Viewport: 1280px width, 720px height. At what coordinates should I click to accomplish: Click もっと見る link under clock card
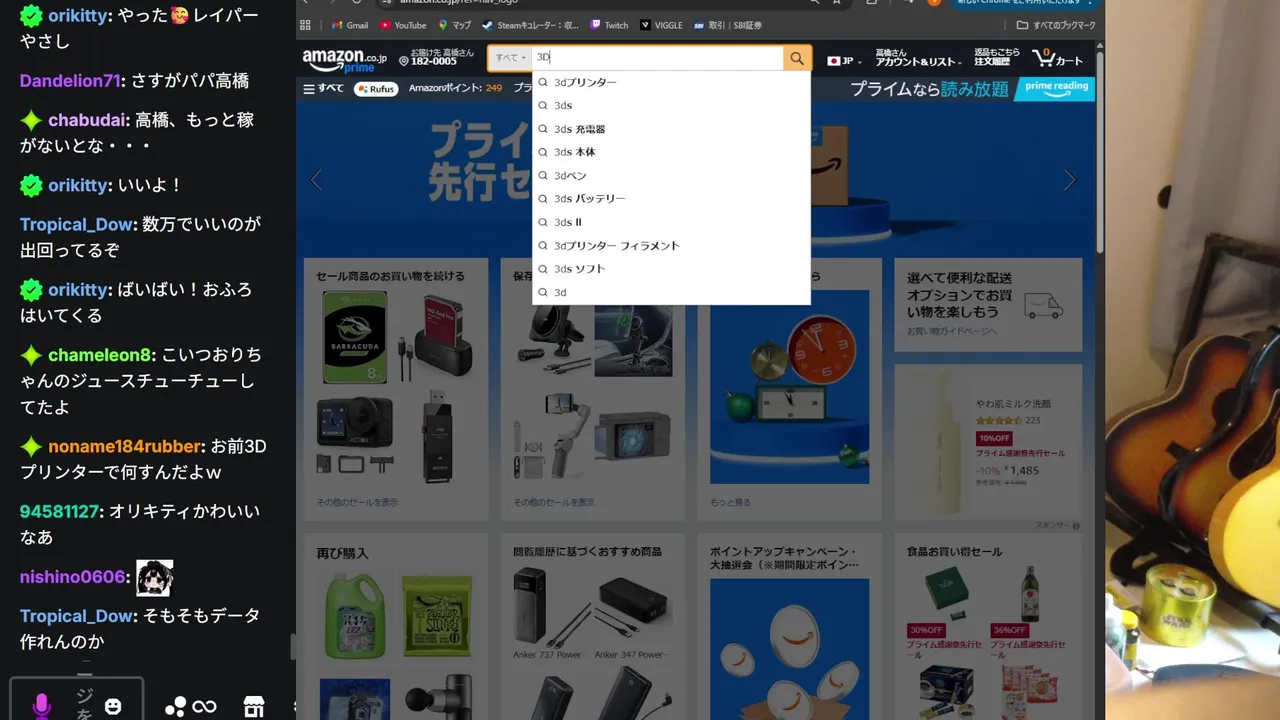(730, 502)
